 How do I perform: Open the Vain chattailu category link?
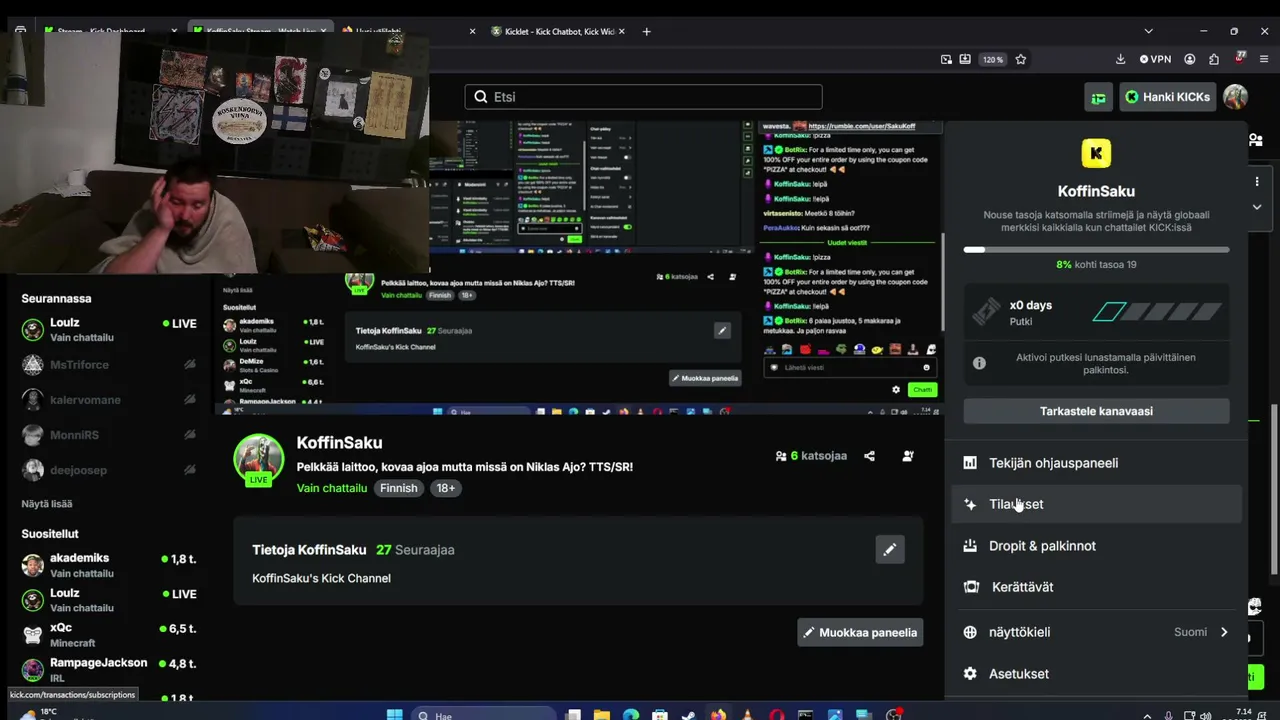332,488
